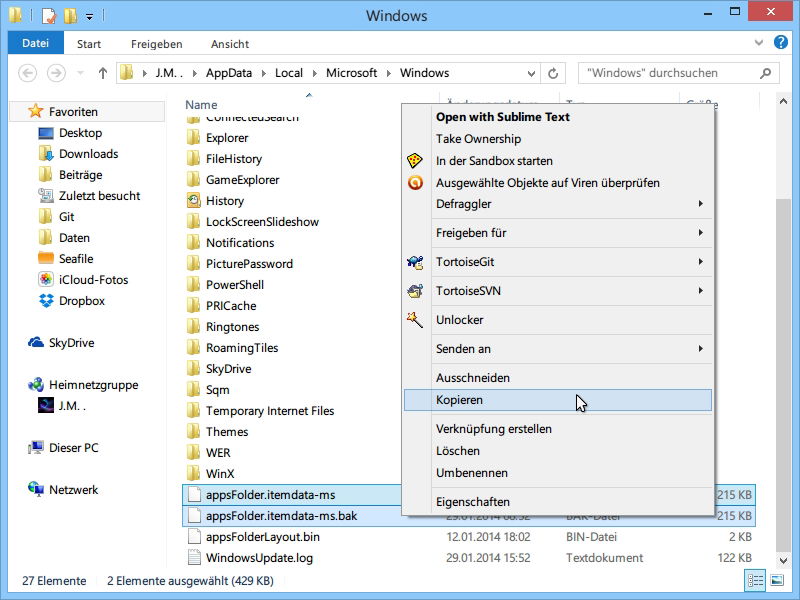Refresh the current folder view
The height and width of the screenshot is (600, 800).
click(x=553, y=73)
